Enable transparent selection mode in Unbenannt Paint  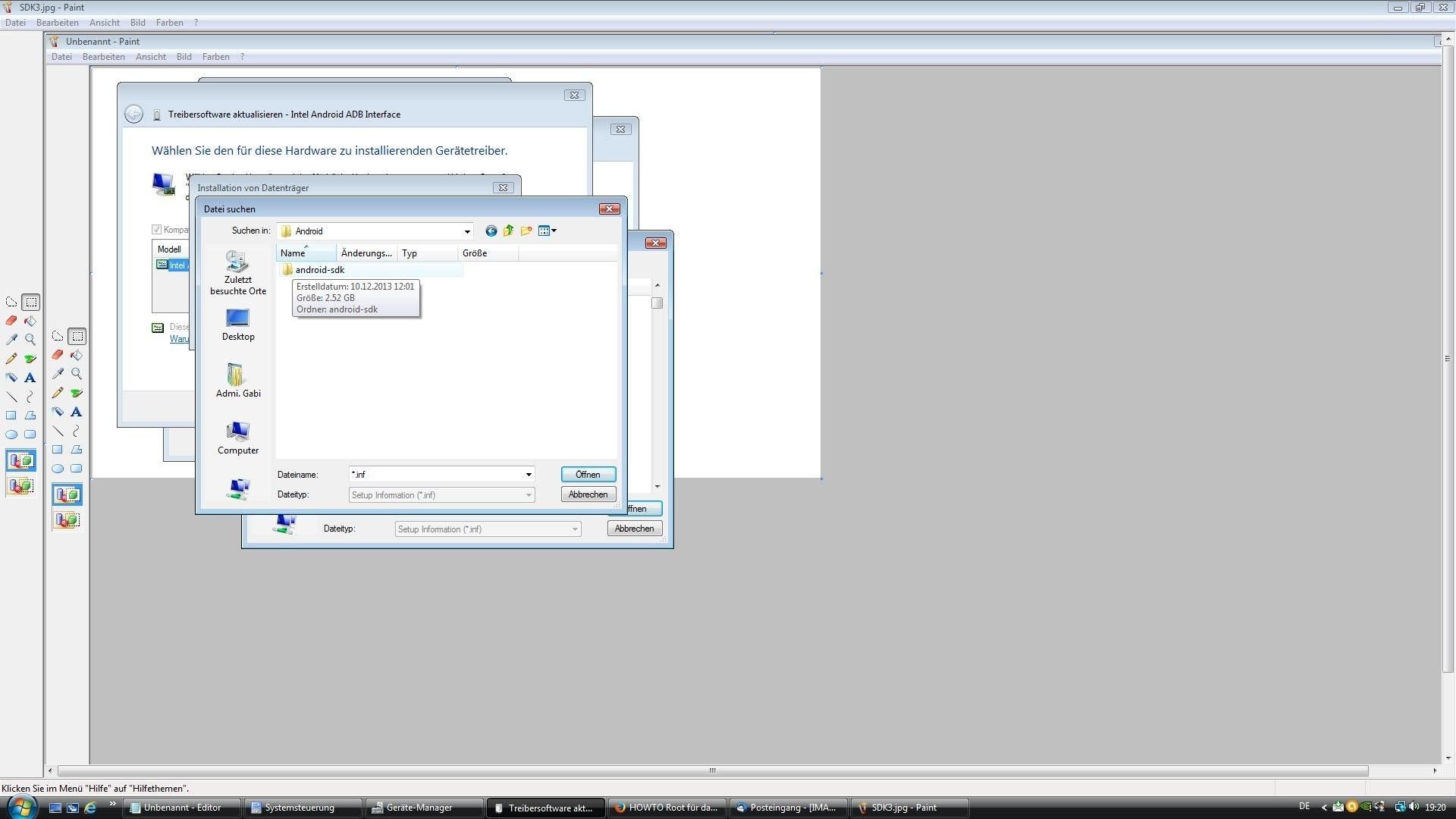point(67,519)
